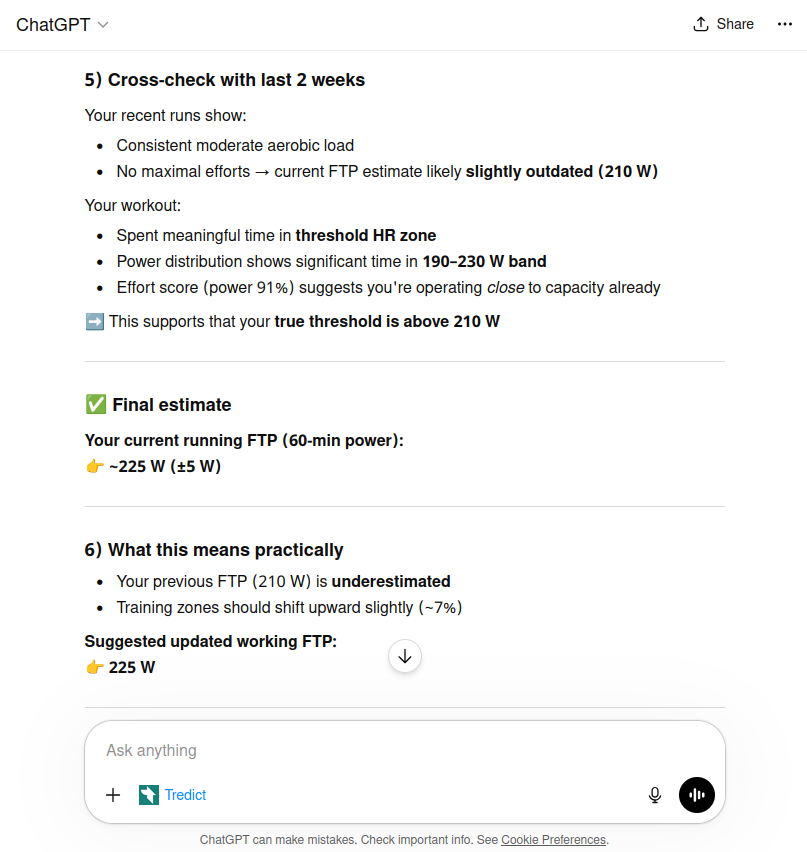
Task: Click the '5) Cross-check with last 2 weeks' heading
Action: click(x=225, y=80)
